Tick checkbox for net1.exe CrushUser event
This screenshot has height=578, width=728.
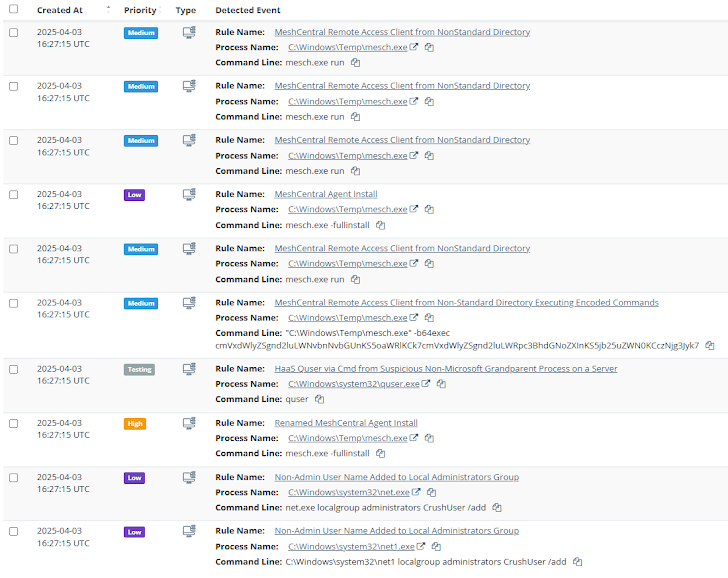(13, 531)
